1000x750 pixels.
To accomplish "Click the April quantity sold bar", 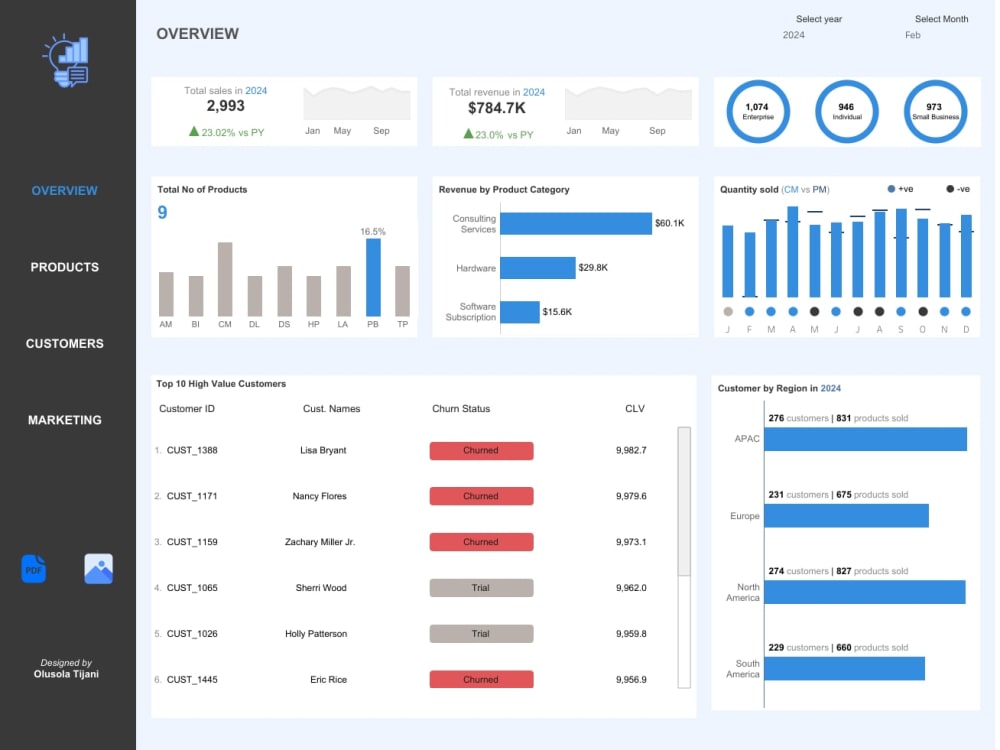I will (x=793, y=252).
